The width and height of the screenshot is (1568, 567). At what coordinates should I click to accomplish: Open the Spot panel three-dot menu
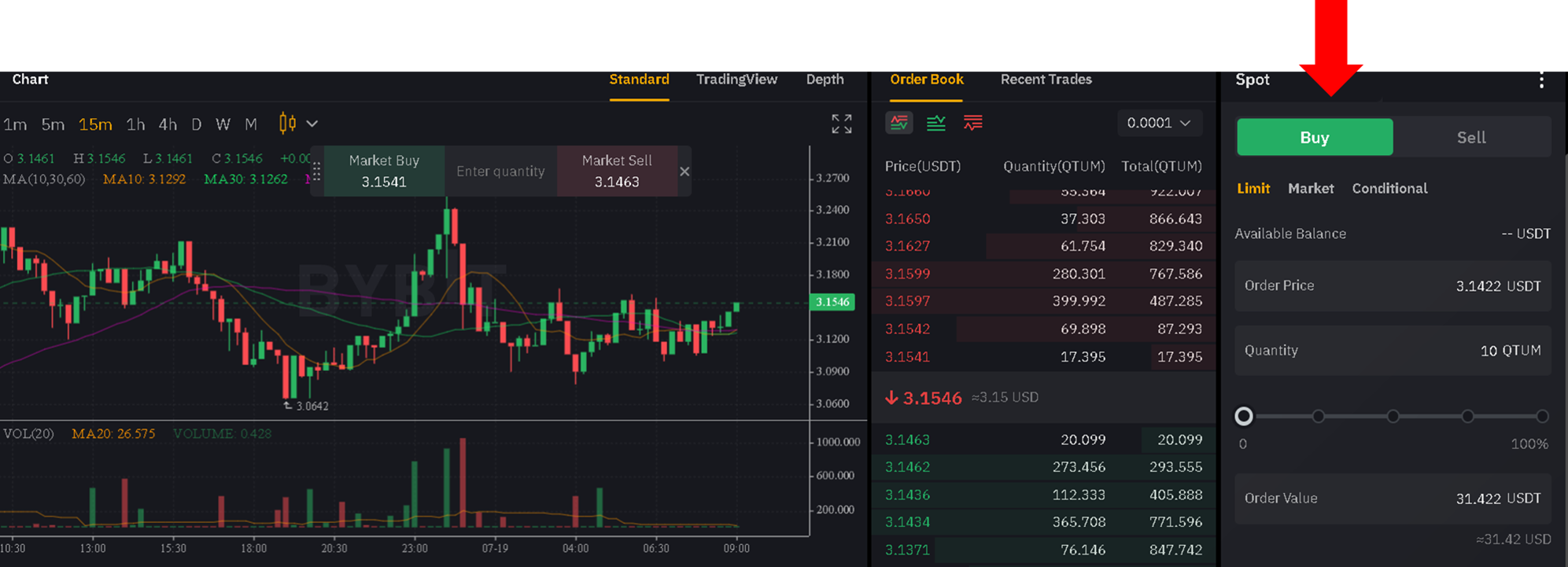pos(1541,80)
